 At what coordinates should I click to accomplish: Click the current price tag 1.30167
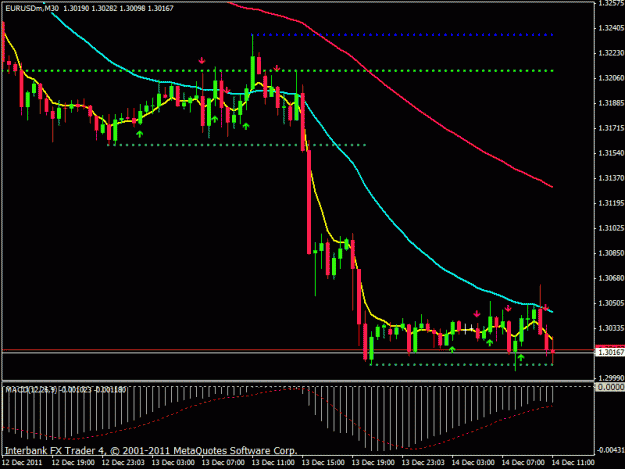[x=611, y=352]
